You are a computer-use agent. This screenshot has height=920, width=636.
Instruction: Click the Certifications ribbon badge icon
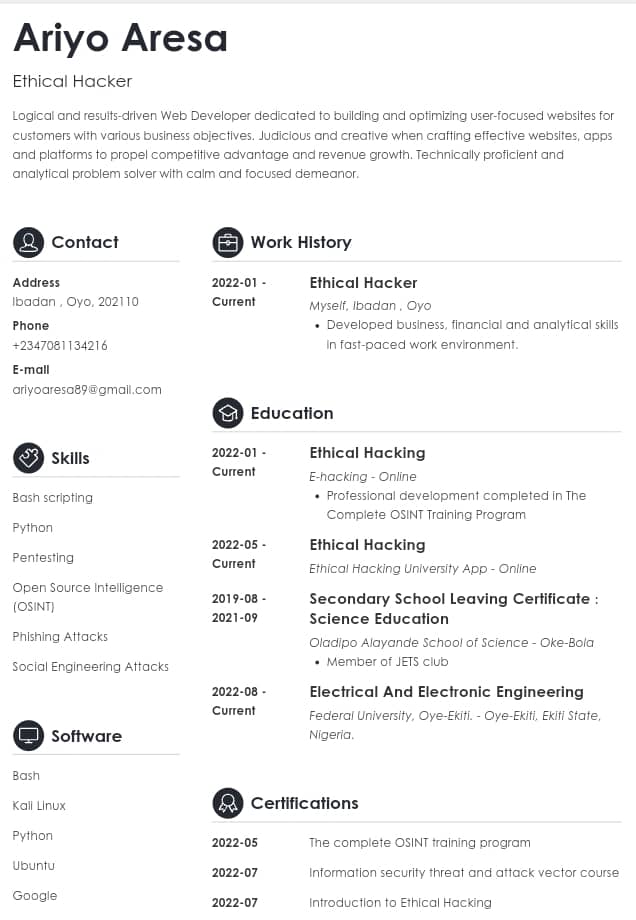pyautogui.click(x=228, y=803)
